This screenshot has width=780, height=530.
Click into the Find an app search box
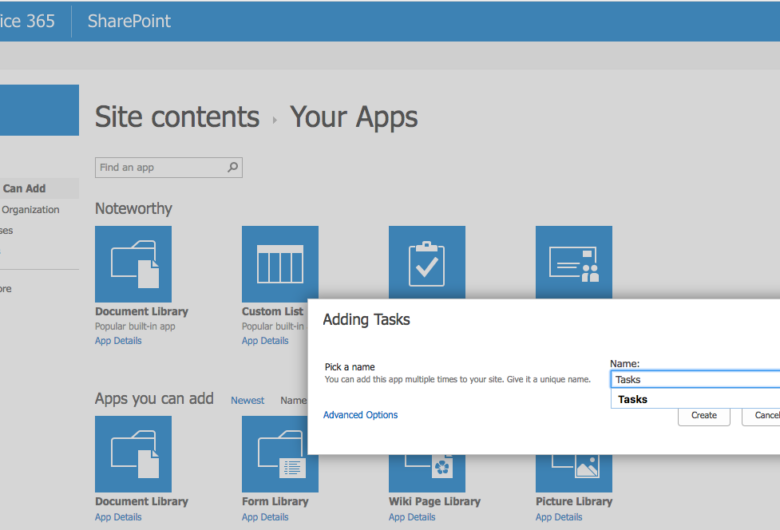coord(169,168)
